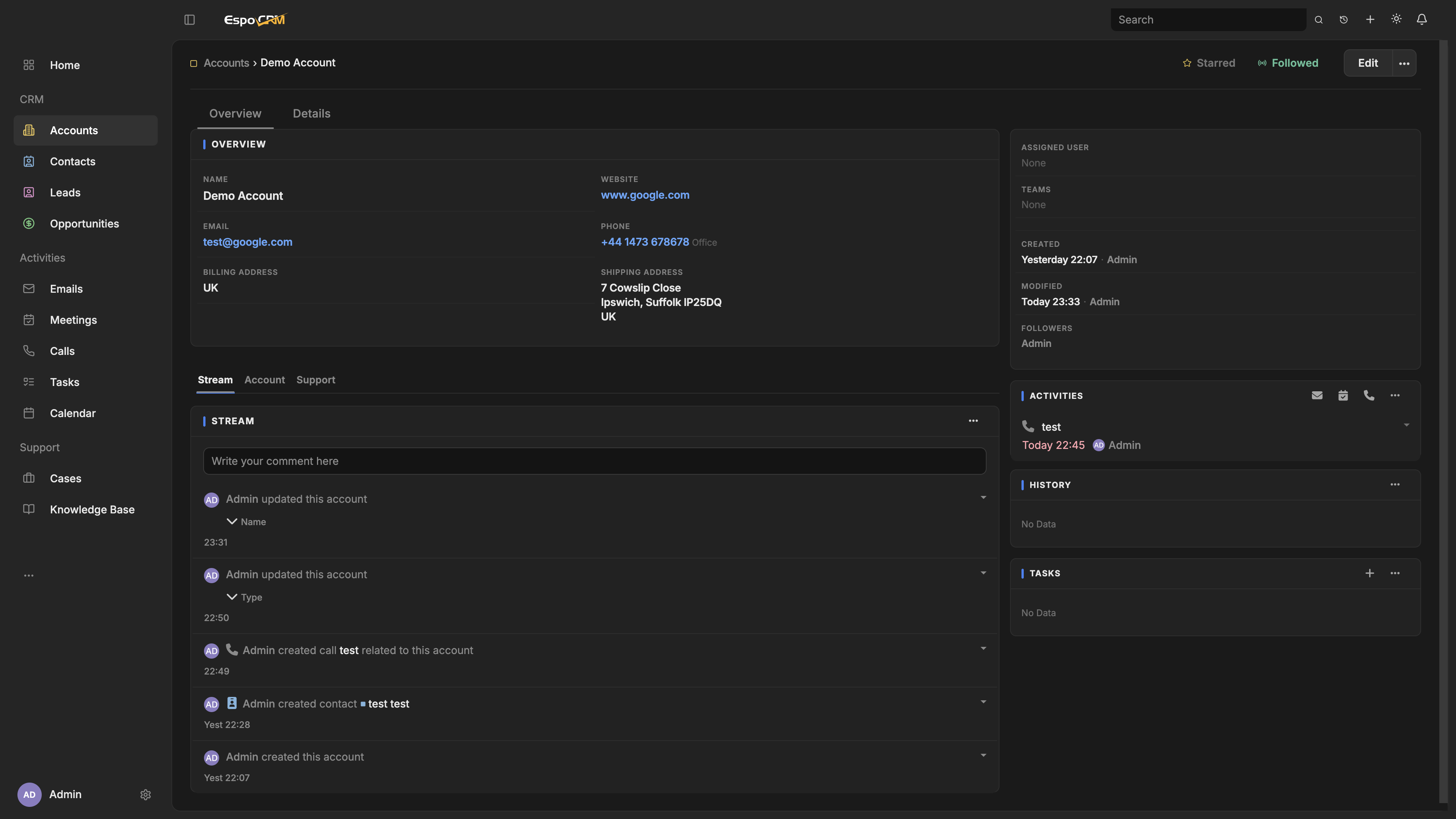Compose email from the Activities panel
This screenshot has height=819, width=1456.
1317,395
